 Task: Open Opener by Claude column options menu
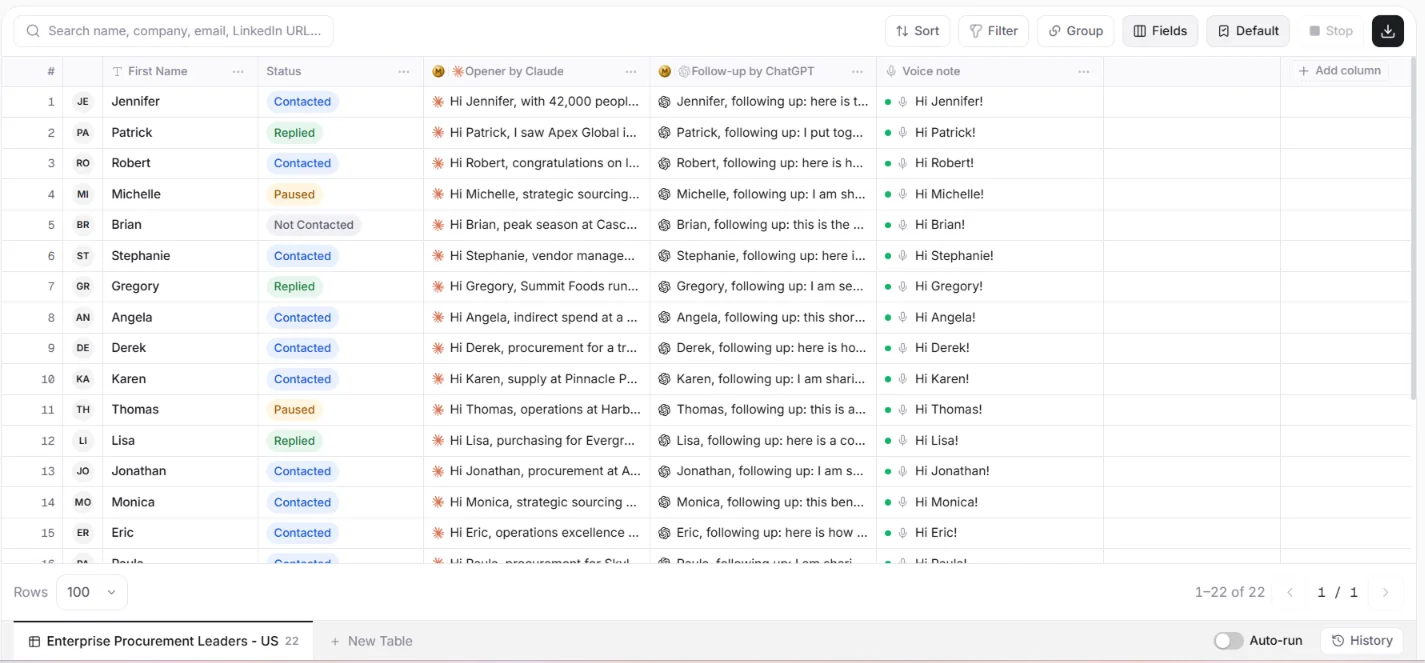pyautogui.click(x=631, y=71)
